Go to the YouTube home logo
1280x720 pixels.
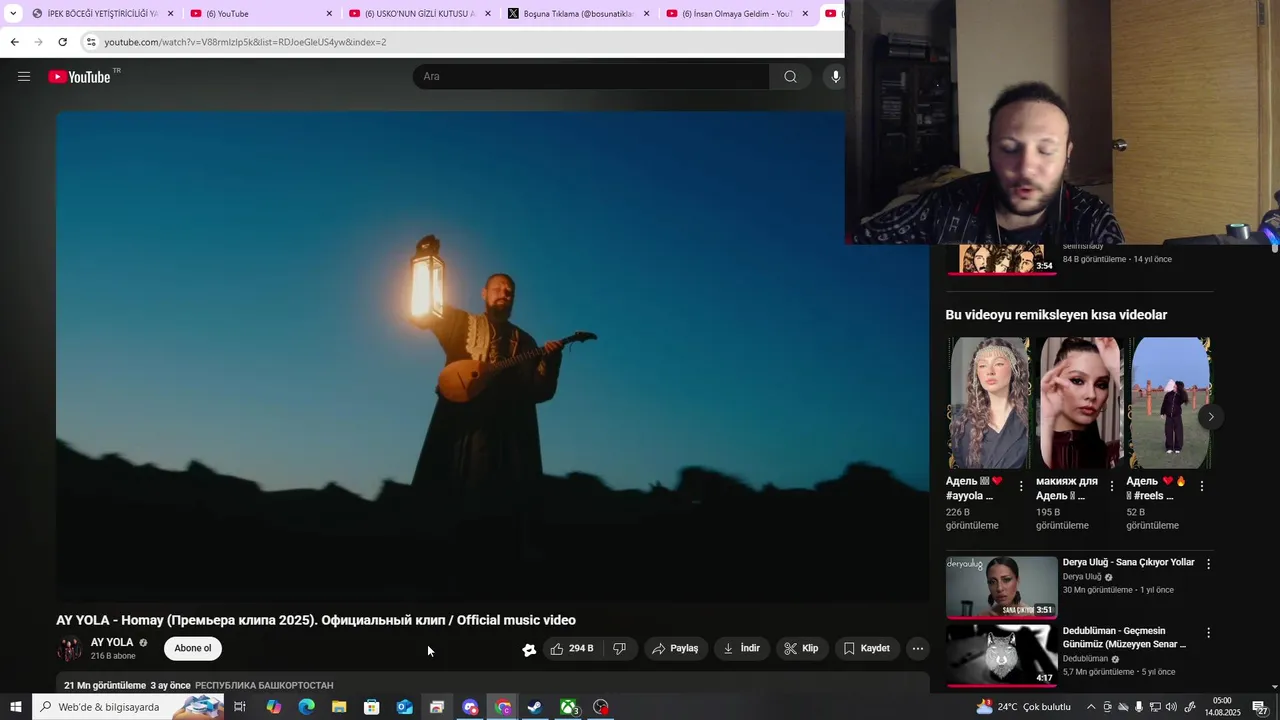80,77
